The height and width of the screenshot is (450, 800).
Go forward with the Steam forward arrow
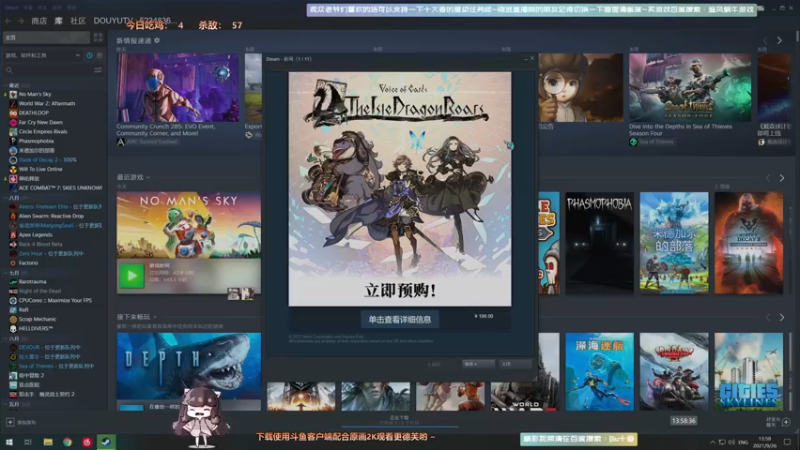21,21
